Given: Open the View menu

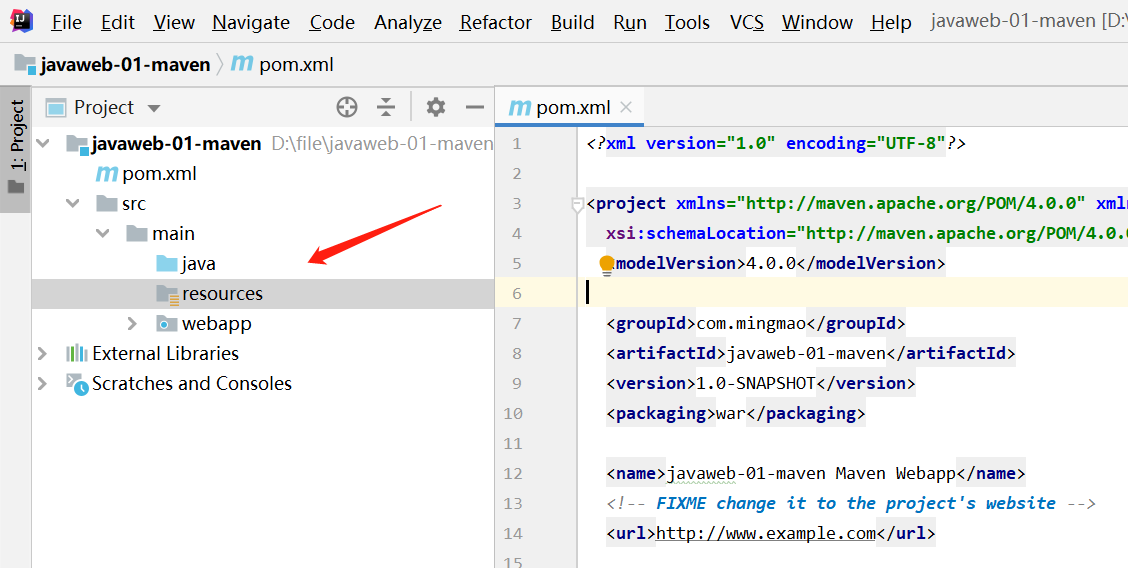Looking at the screenshot, I should [173, 22].
